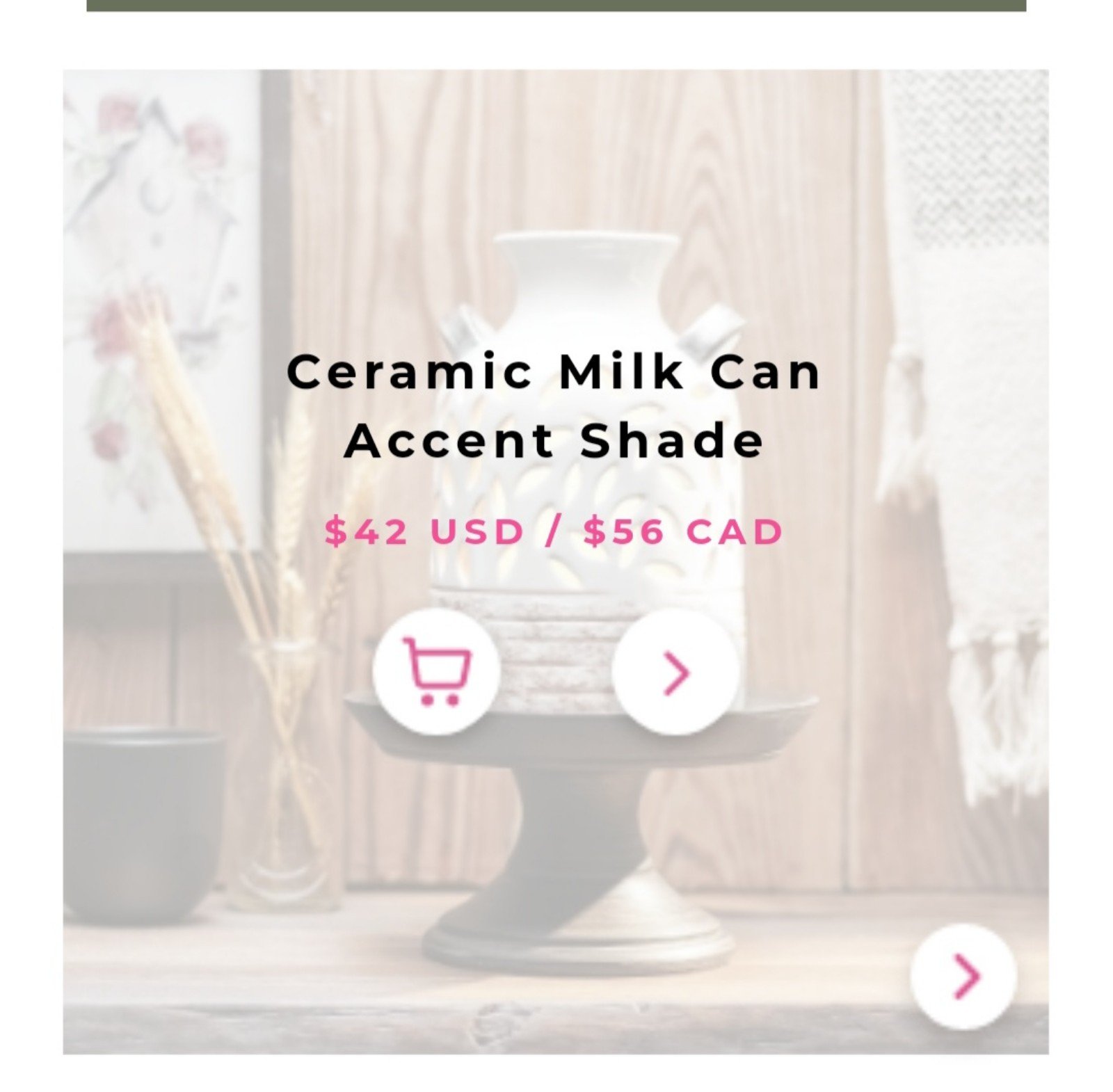Advance to next product with corner arrow
Screen dimensions: 1113x1092
[963, 976]
